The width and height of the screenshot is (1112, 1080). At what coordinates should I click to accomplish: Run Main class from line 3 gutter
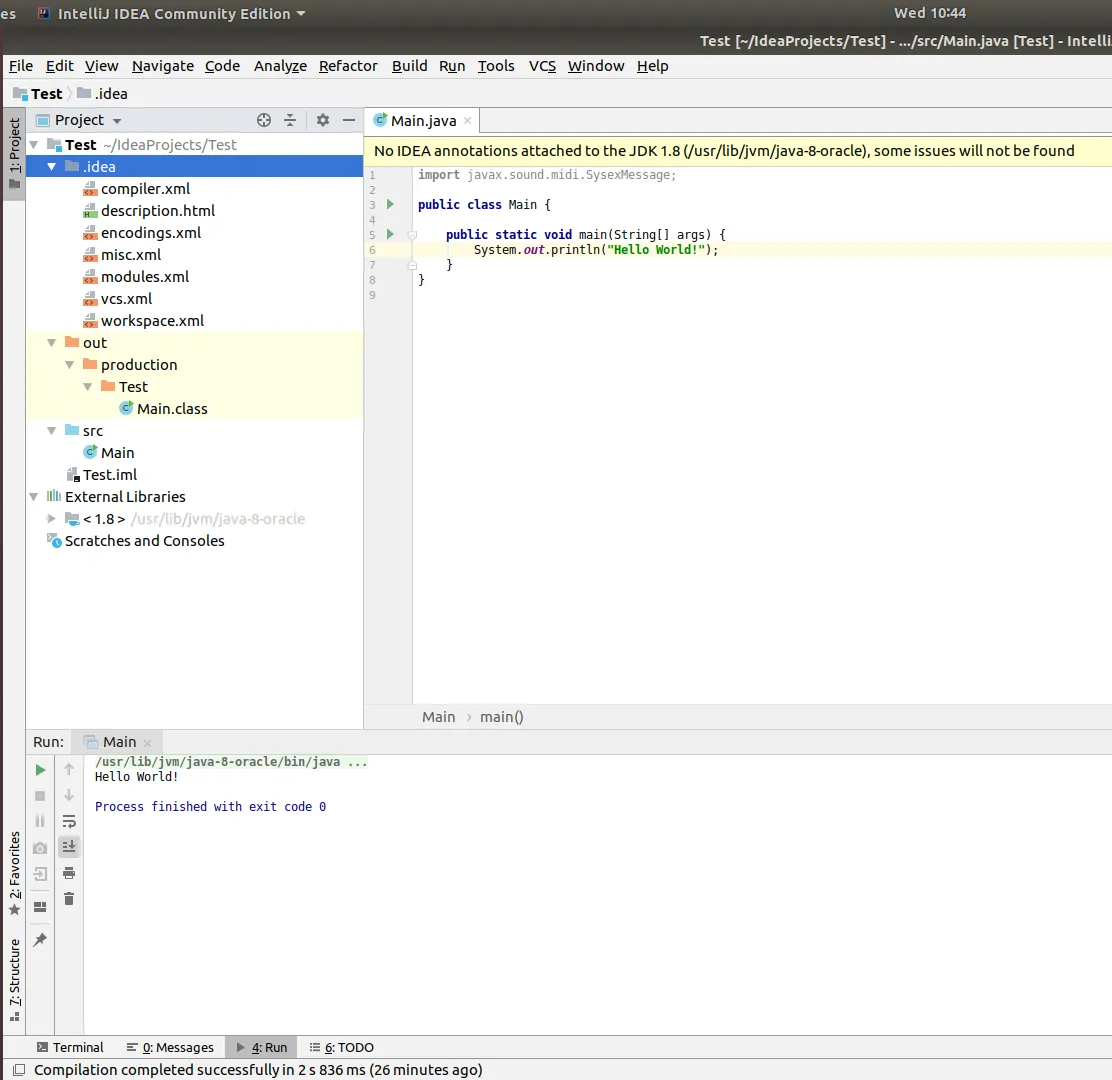389,204
